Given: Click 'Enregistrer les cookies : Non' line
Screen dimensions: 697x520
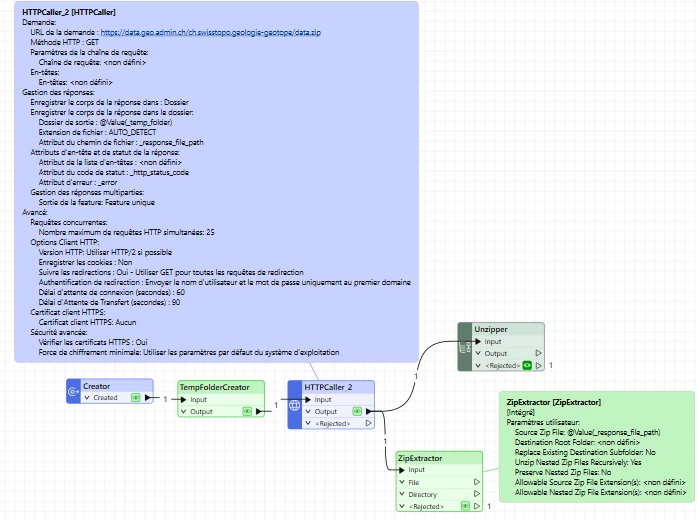Looking at the screenshot, I should [x=85, y=262].
